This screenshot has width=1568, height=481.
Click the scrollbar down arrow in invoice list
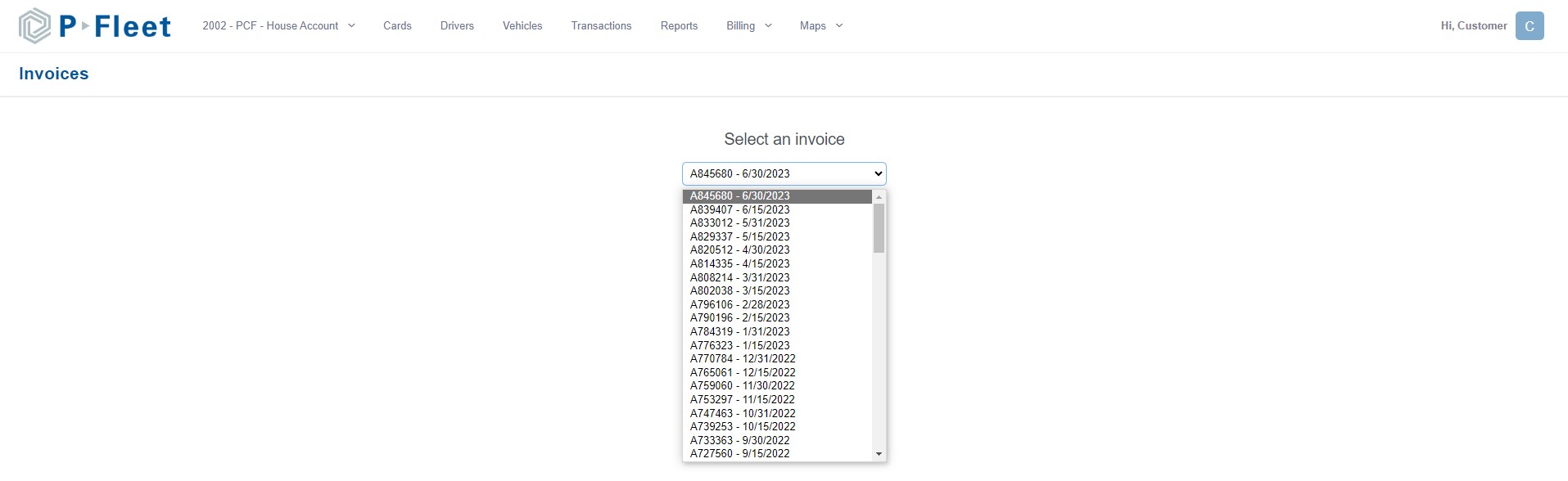click(x=879, y=454)
